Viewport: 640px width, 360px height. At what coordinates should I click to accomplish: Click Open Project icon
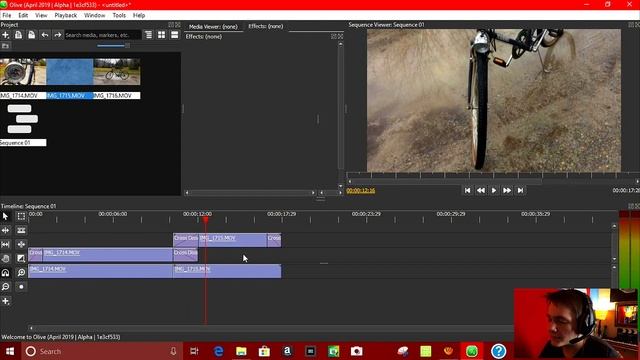(x=18, y=35)
